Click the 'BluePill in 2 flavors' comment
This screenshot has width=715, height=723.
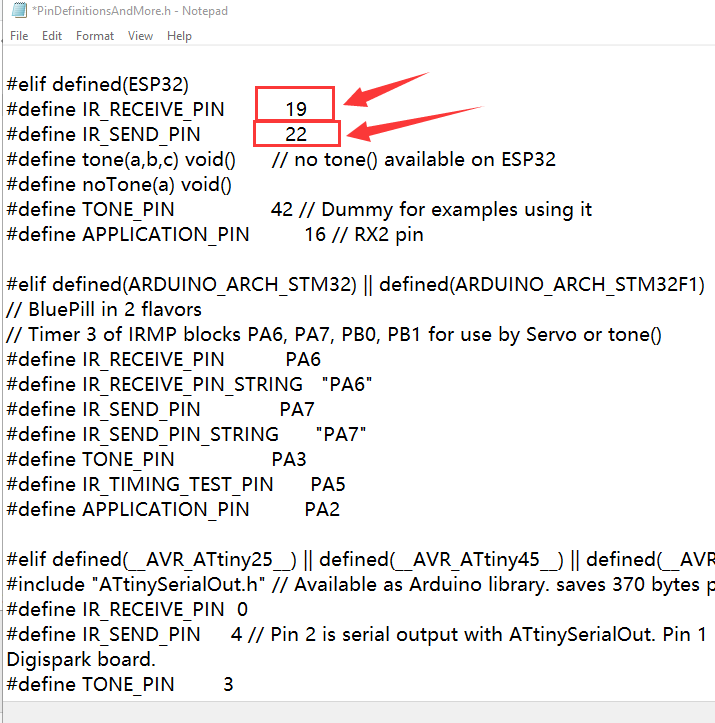104,309
